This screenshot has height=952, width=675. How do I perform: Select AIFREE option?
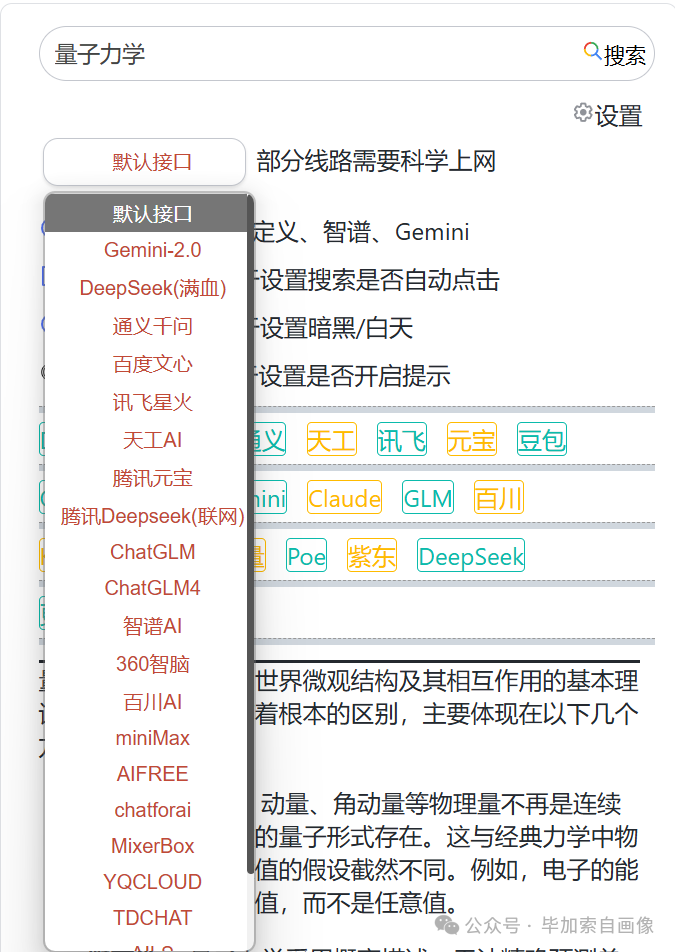152,774
